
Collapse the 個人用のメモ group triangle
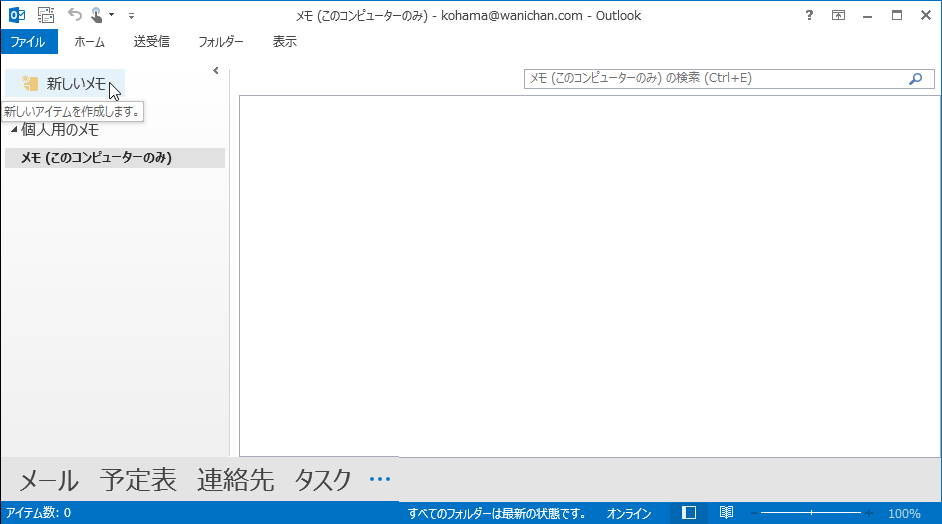[x=14, y=130]
